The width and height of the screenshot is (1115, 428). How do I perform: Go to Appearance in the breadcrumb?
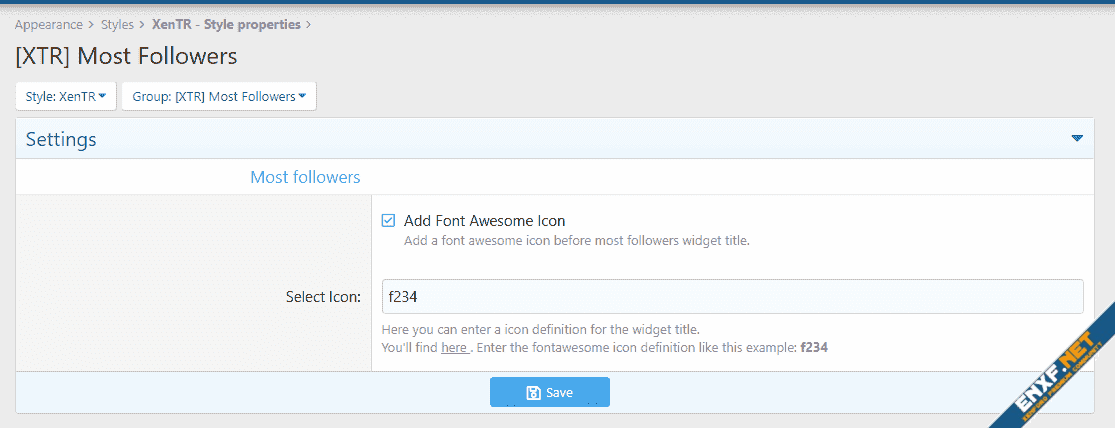click(48, 24)
